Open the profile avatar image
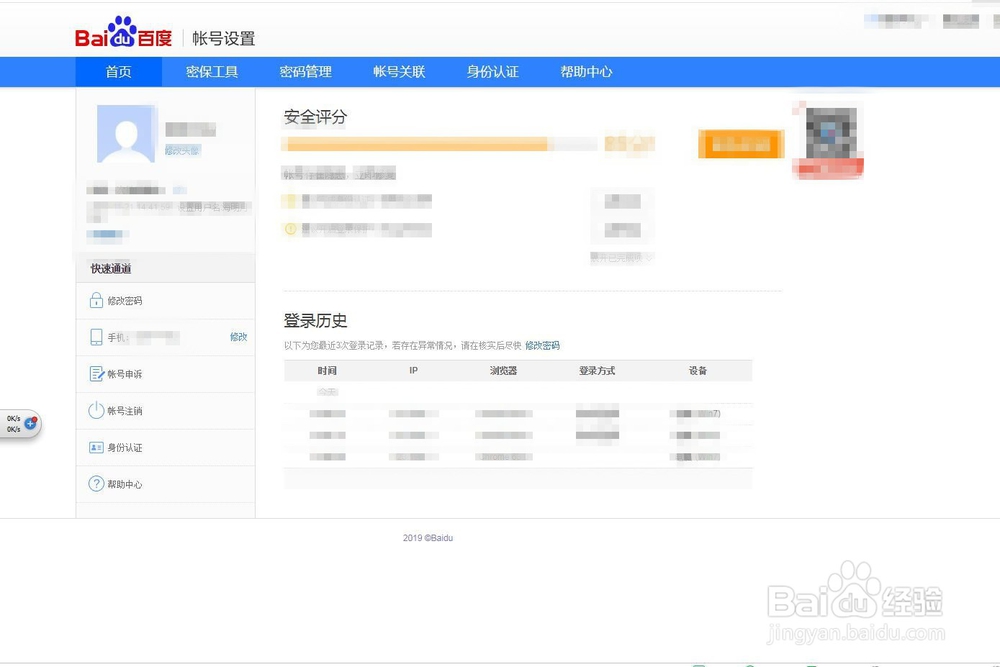This screenshot has width=1000, height=667. point(126,132)
